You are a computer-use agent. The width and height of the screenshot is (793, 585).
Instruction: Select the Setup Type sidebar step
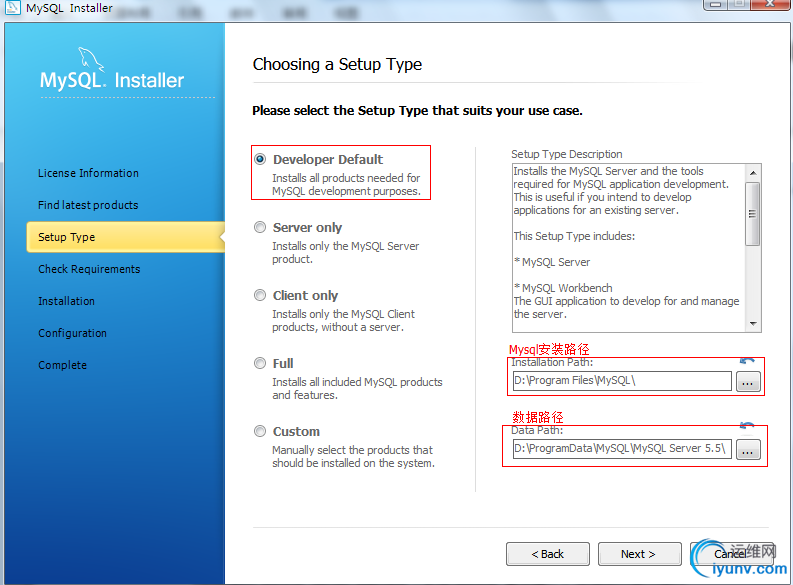tap(125, 237)
